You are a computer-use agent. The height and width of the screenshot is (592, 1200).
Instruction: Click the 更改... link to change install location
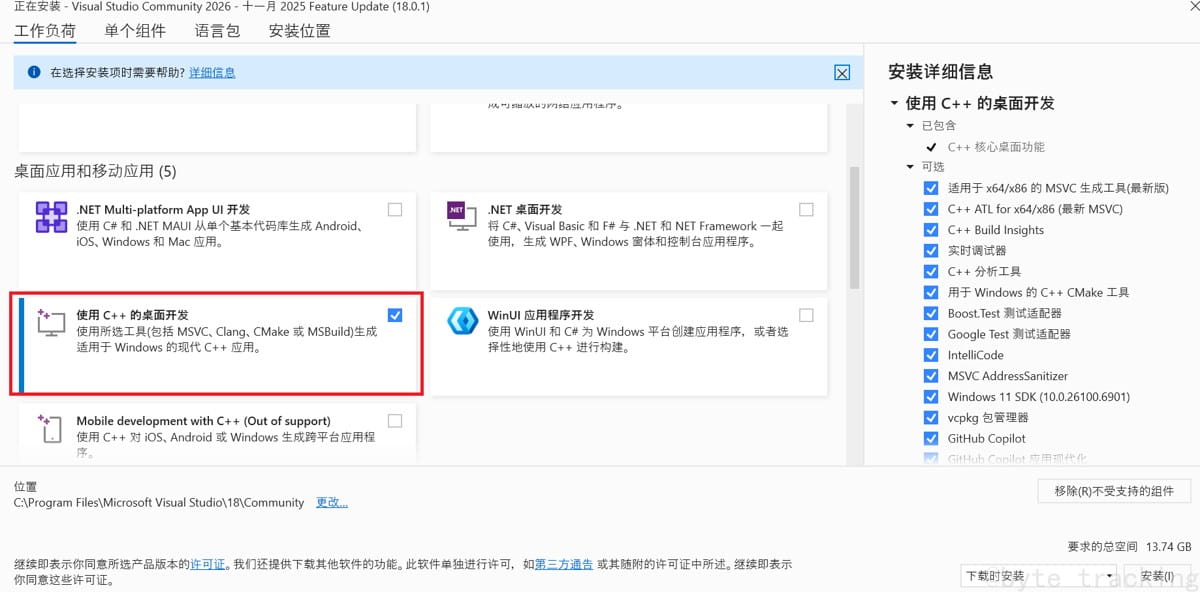(332, 503)
